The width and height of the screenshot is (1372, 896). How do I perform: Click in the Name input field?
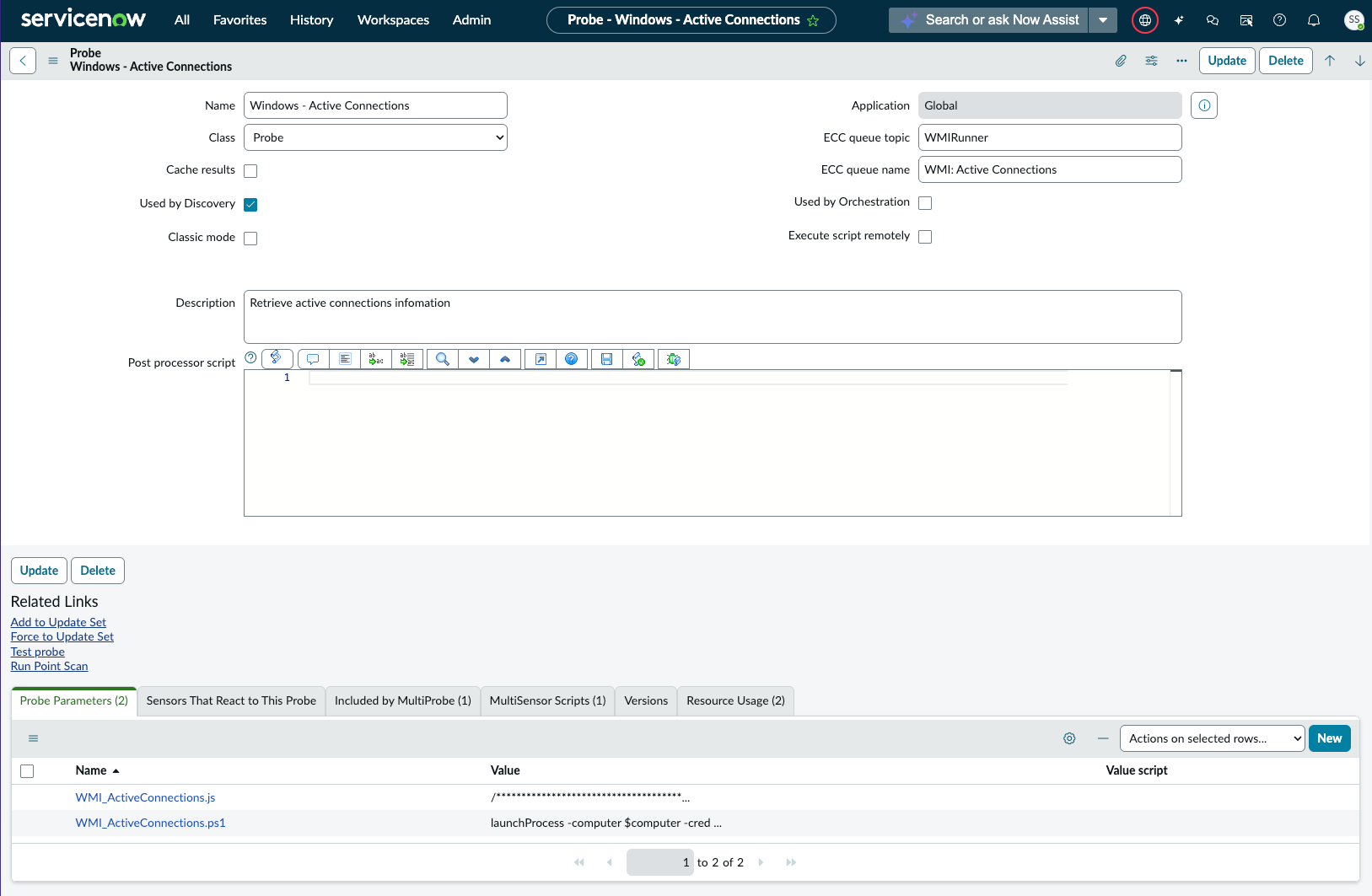tap(375, 105)
